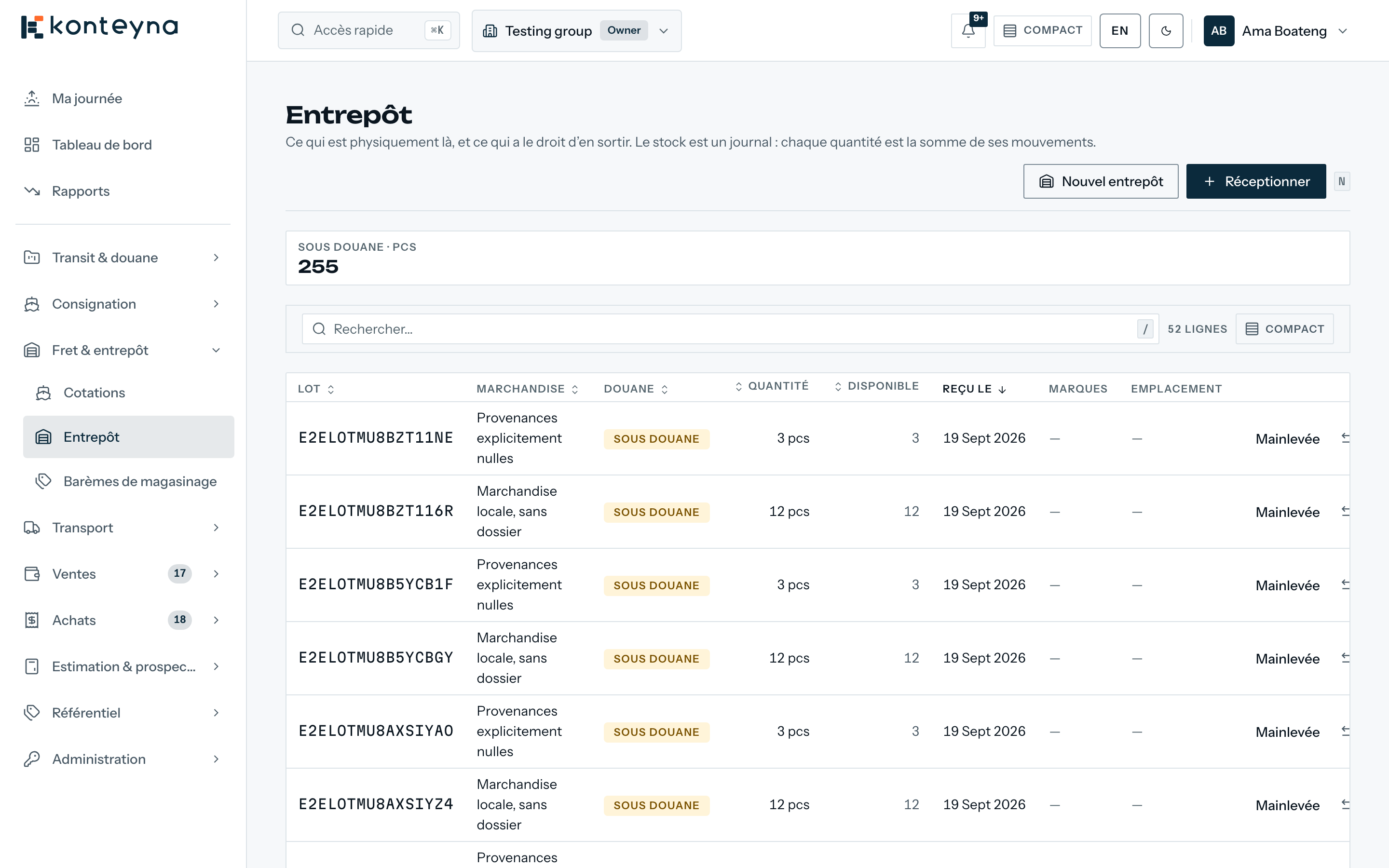
Task: Click the 52 LIGNES row count
Action: tap(1198, 329)
